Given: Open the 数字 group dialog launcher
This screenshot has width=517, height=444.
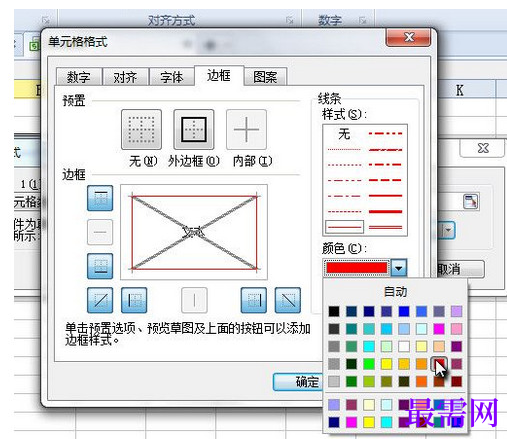Looking at the screenshot, I should pyautogui.click(x=363, y=21).
